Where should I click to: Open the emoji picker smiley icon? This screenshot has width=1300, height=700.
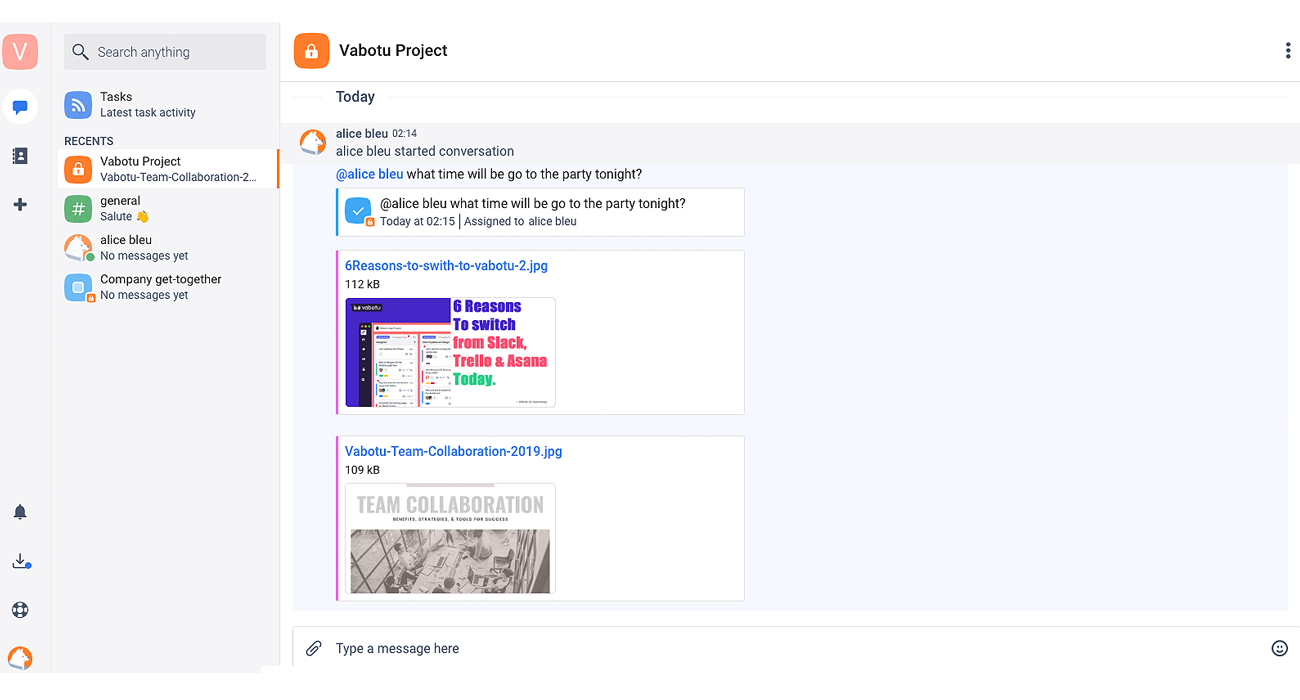pyautogui.click(x=1279, y=648)
